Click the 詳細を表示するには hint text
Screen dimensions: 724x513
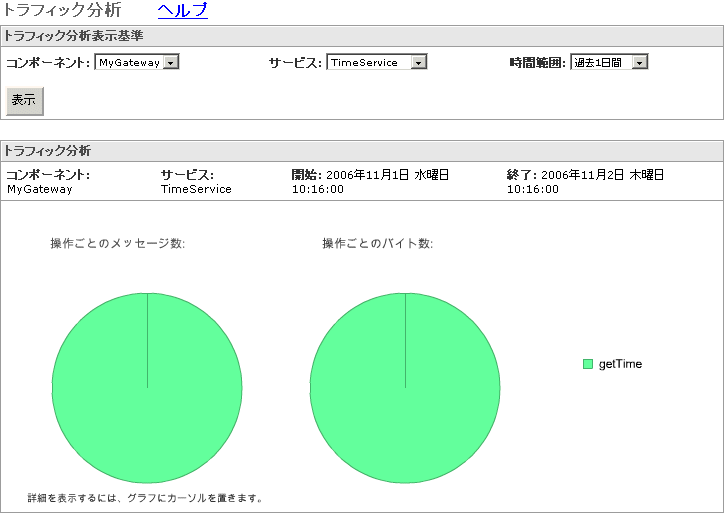[x=145, y=498]
